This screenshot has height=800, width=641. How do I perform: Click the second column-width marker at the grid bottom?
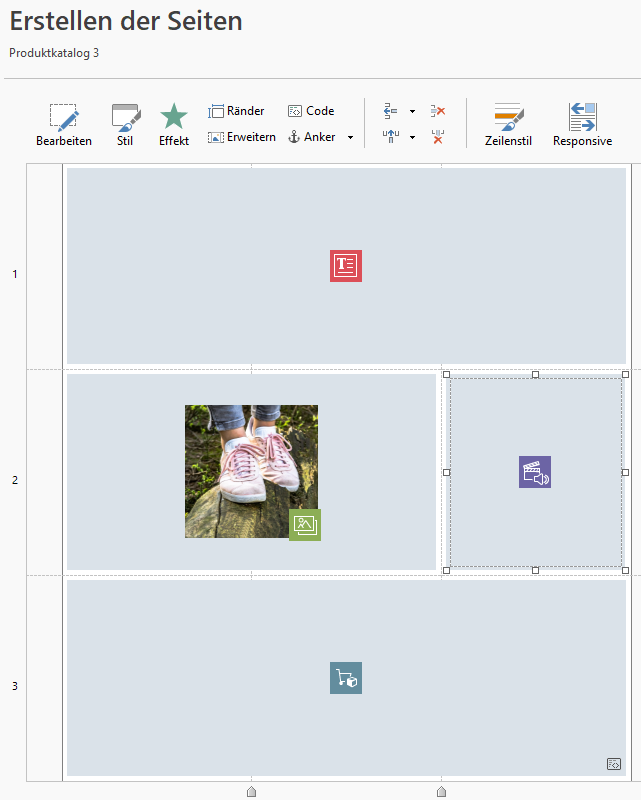441,791
